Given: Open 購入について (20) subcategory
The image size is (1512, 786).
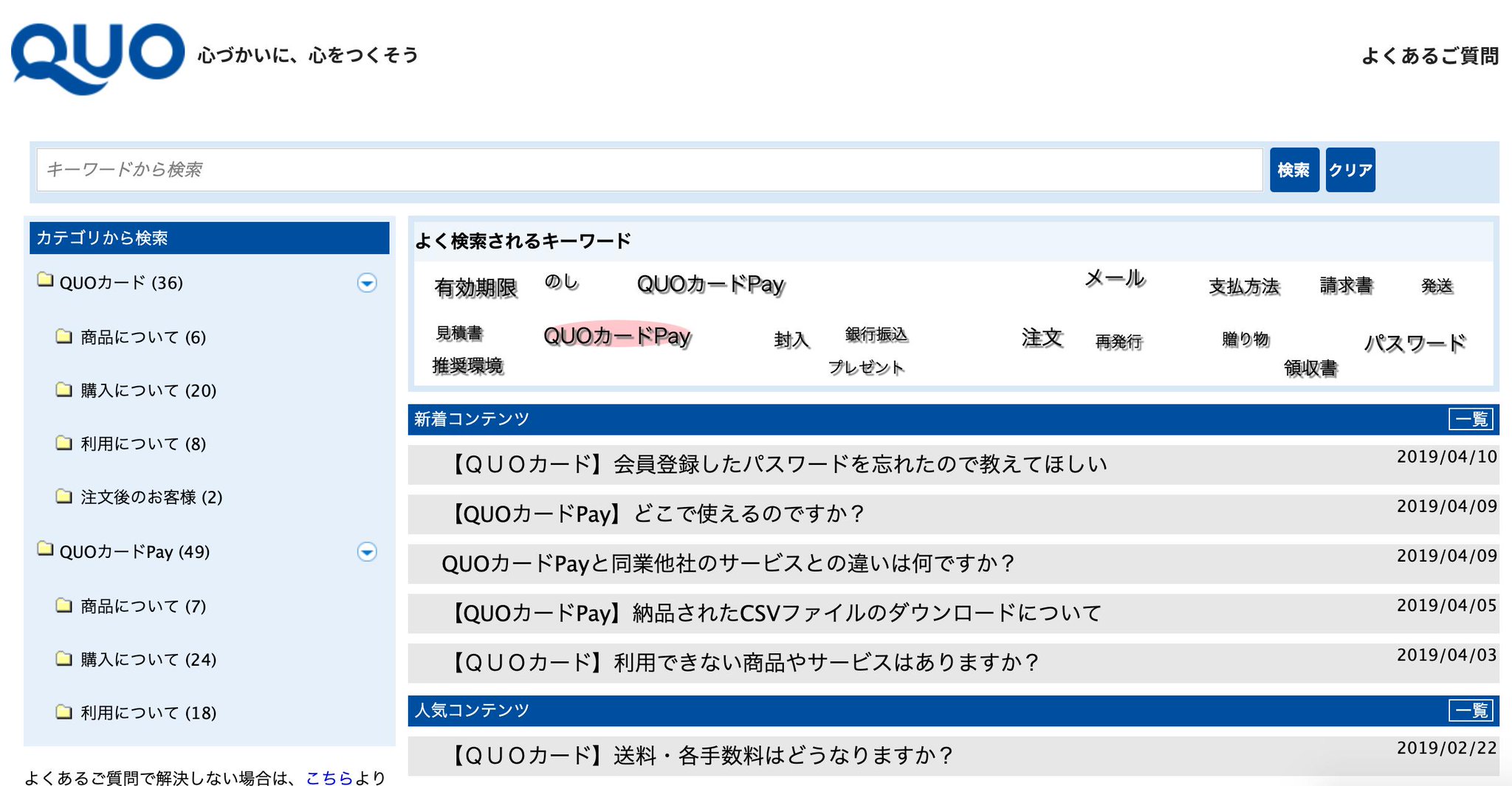Looking at the screenshot, I should pos(148,390).
